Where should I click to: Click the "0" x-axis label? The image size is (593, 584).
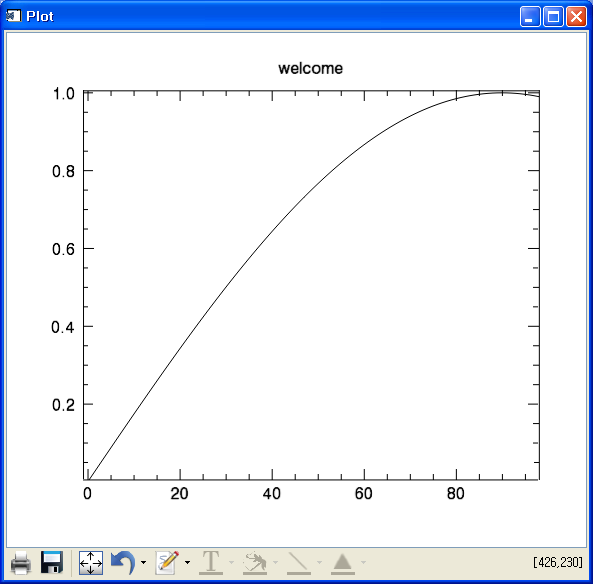coord(87,494)
